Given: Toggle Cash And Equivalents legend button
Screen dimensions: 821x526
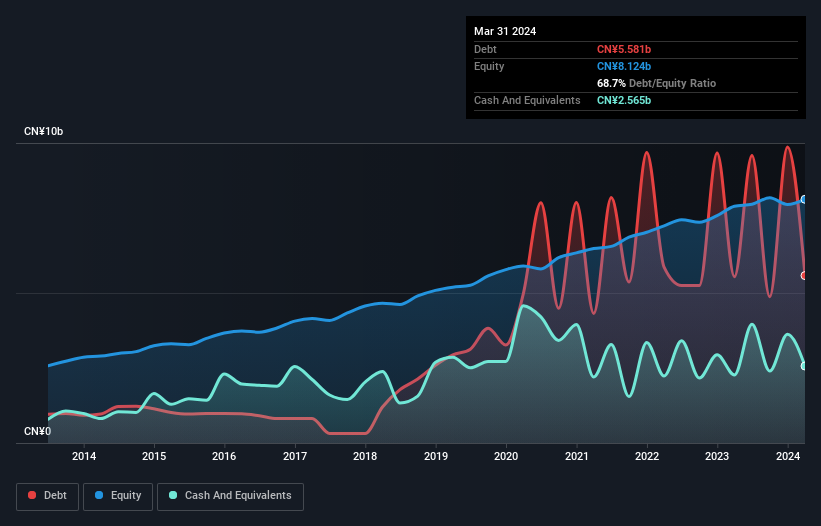Looking at the screenshot, I should click(x=230, y=496).
